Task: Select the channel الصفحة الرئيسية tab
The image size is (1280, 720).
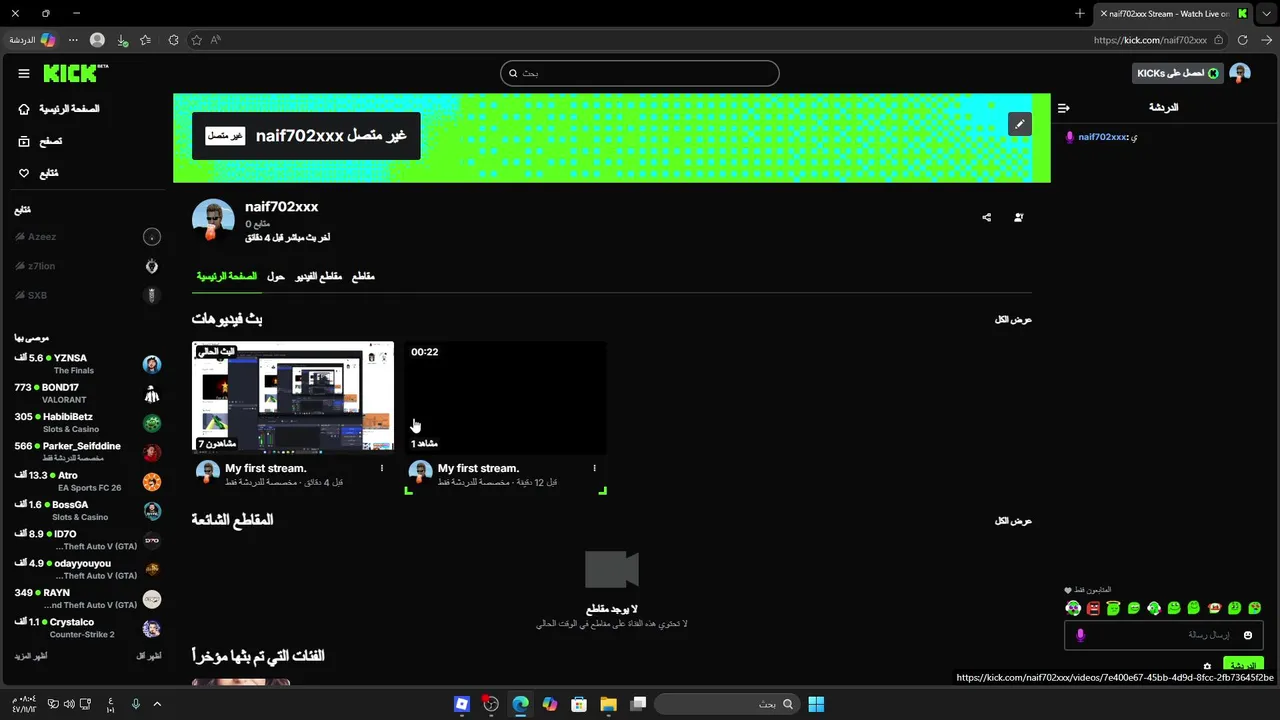Action: point(226,276)
